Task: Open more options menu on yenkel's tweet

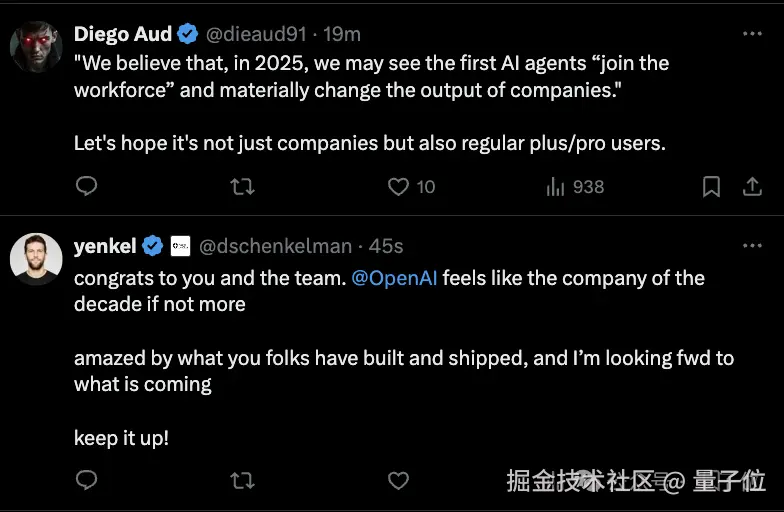Action: click(x=752, y=246)
